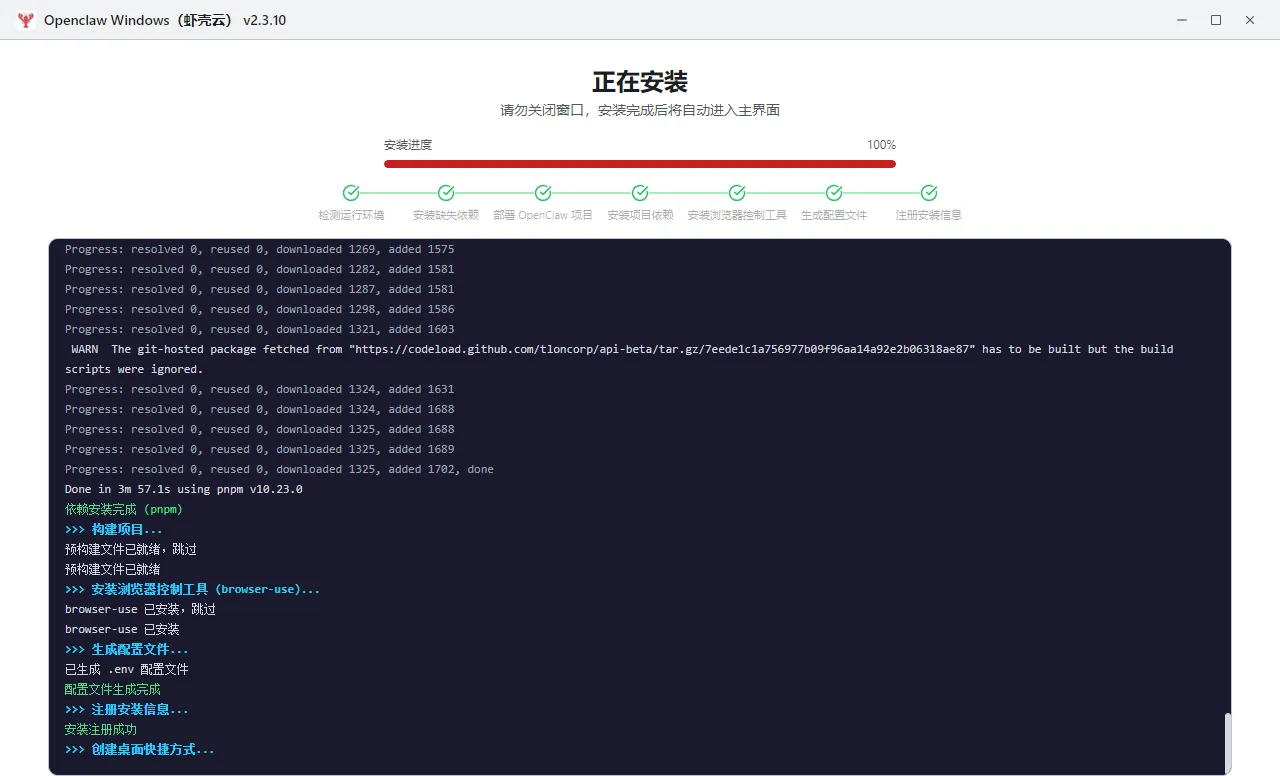
Task: Select the 注册安装信息 step label
Action: 929,215
